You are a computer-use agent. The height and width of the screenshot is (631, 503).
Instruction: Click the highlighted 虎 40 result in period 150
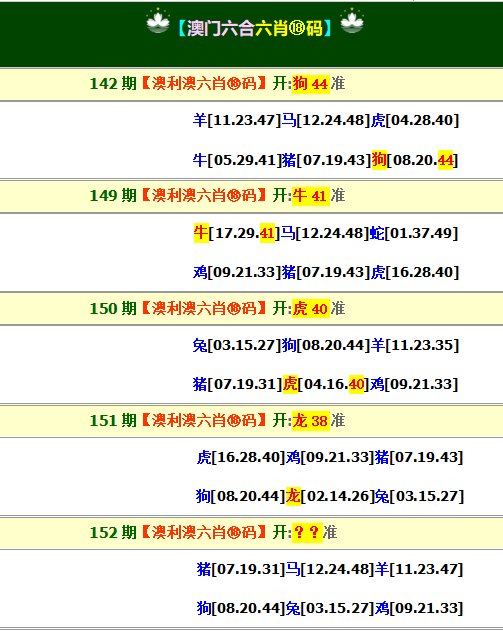click(311, 308)
